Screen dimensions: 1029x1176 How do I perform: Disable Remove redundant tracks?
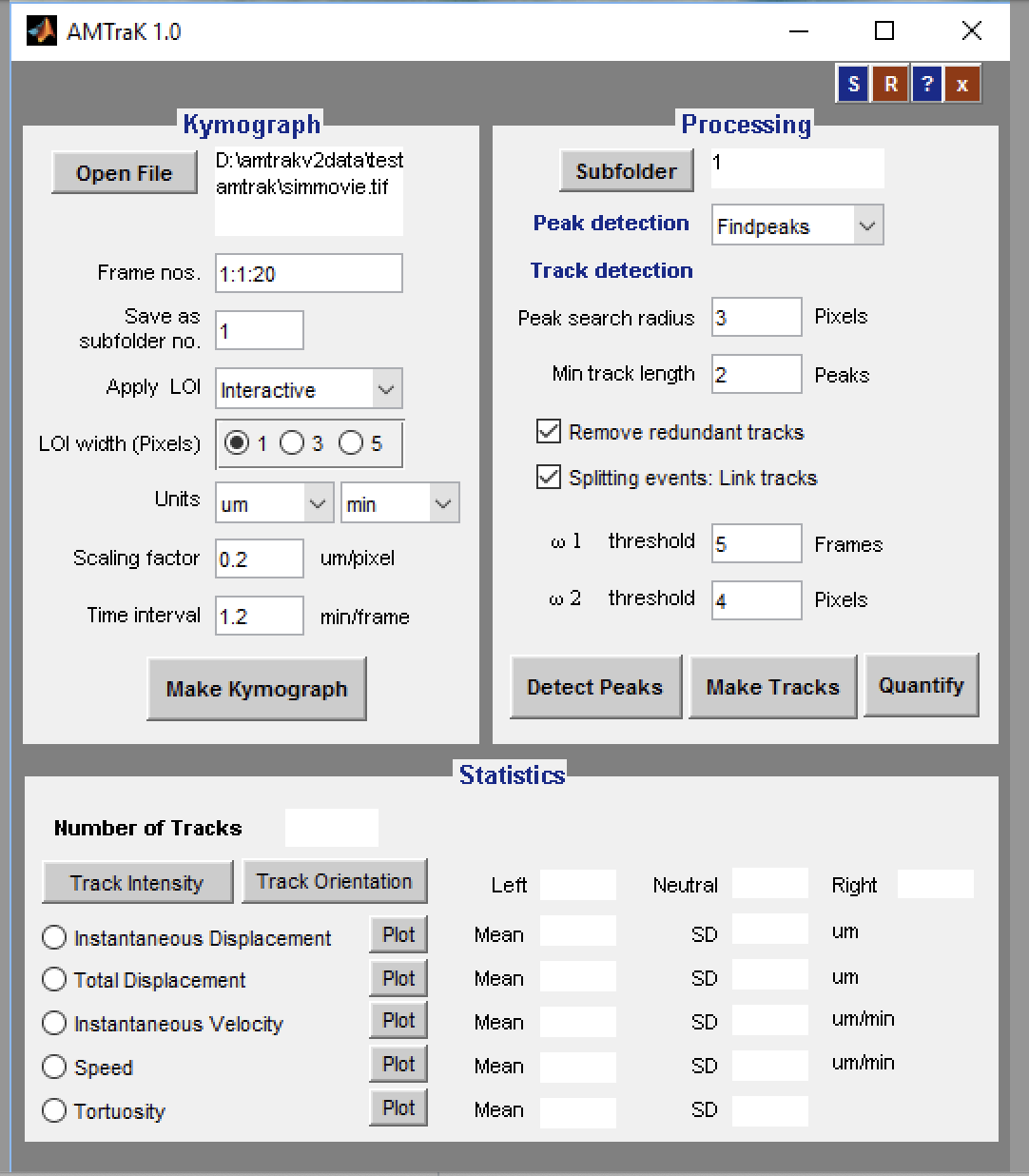[549, 432]
